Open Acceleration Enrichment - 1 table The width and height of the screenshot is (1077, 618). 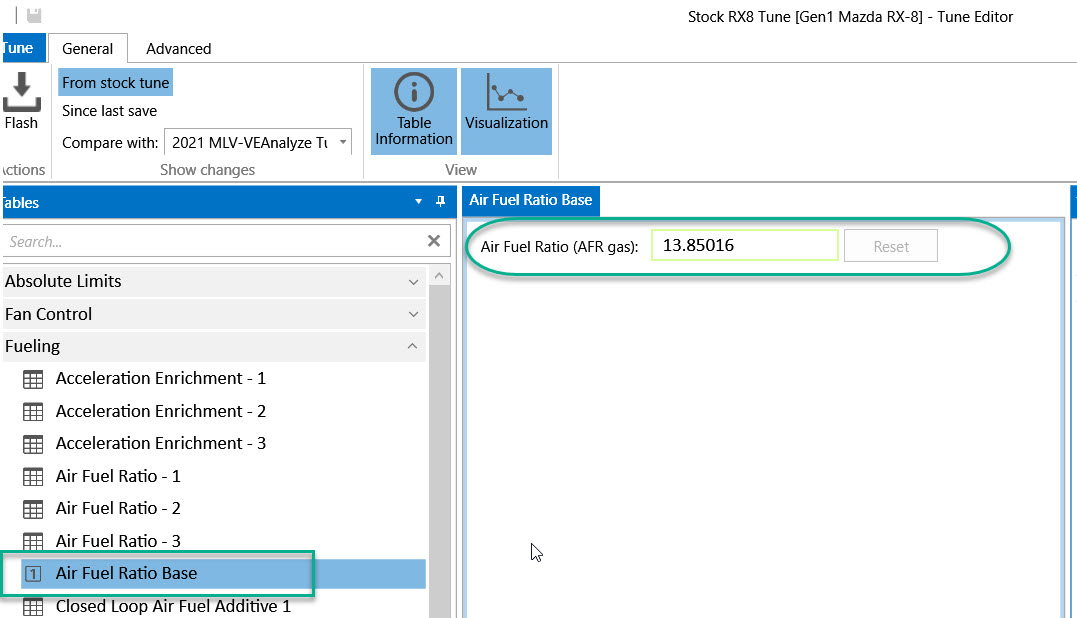[x=160, y=379]
